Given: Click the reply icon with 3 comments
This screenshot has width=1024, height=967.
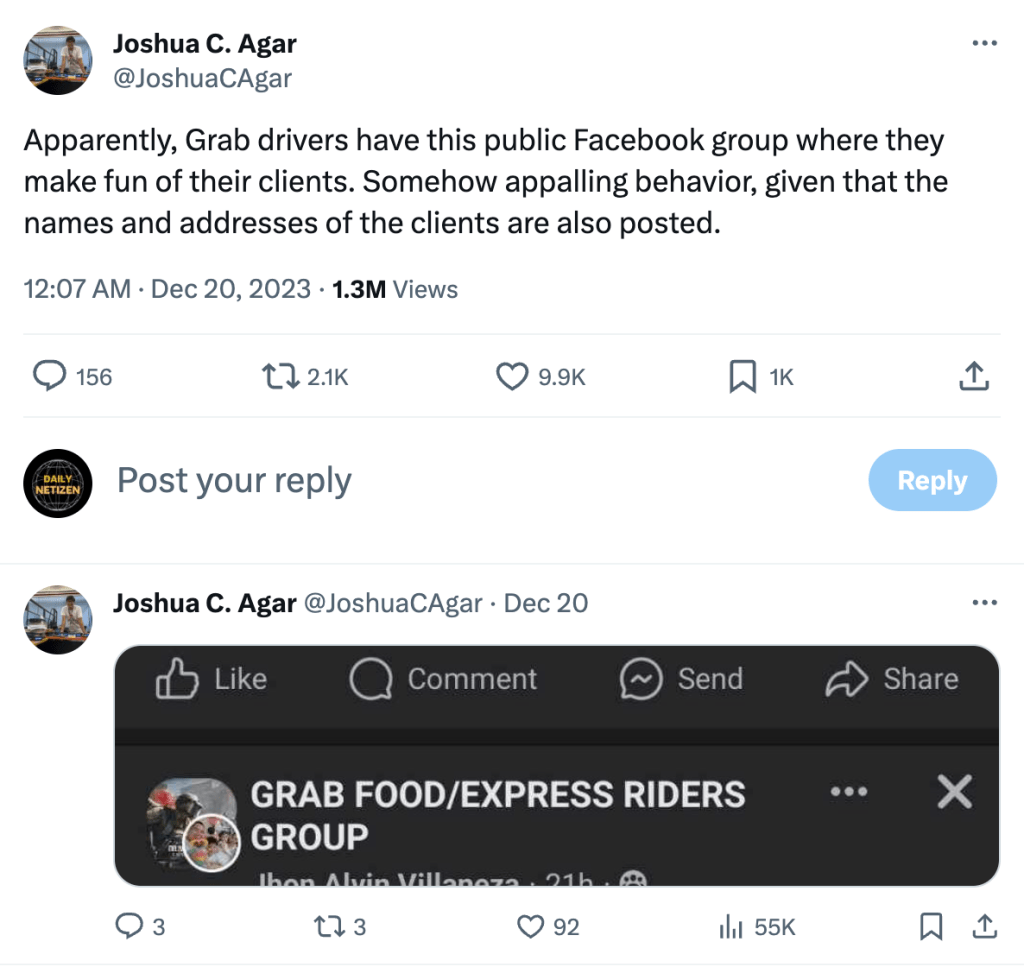Looking at the screenshot, I should pos(129,927).
